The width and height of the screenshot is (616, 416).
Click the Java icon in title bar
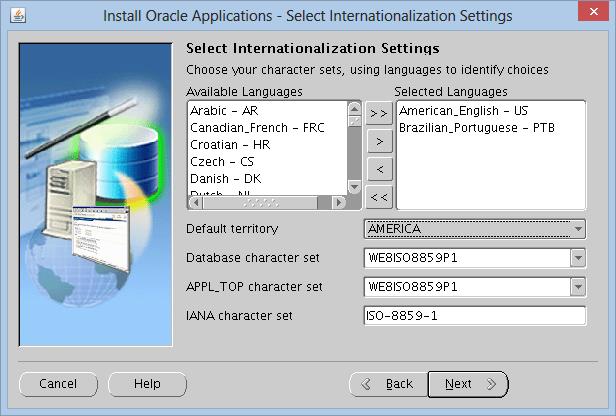click(18, 15)
